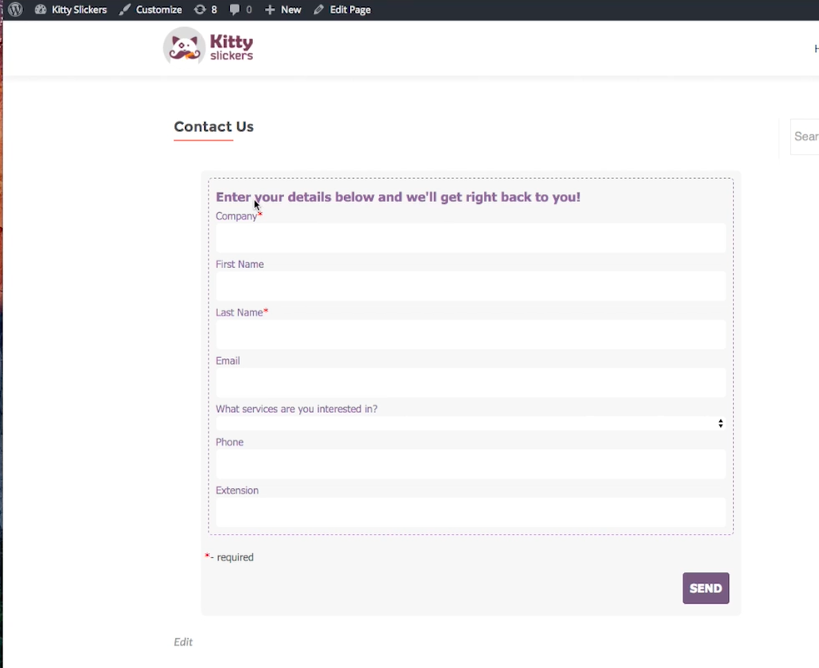Select the Last Name input box
This screenshot has width=819, height=668.
(x=470, y=334)
